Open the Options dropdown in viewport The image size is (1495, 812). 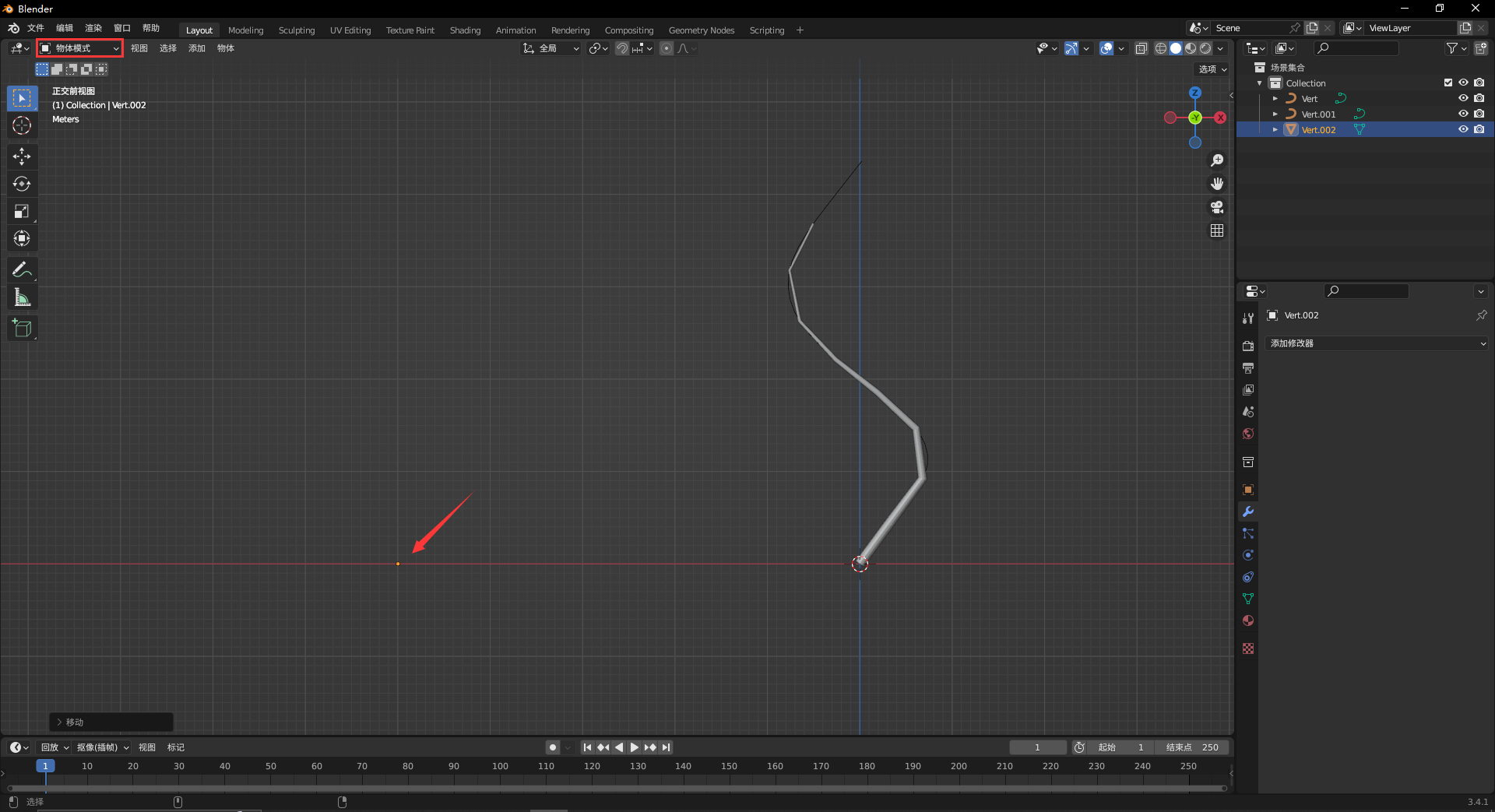pyautogui.click(x=1212, y=69)
